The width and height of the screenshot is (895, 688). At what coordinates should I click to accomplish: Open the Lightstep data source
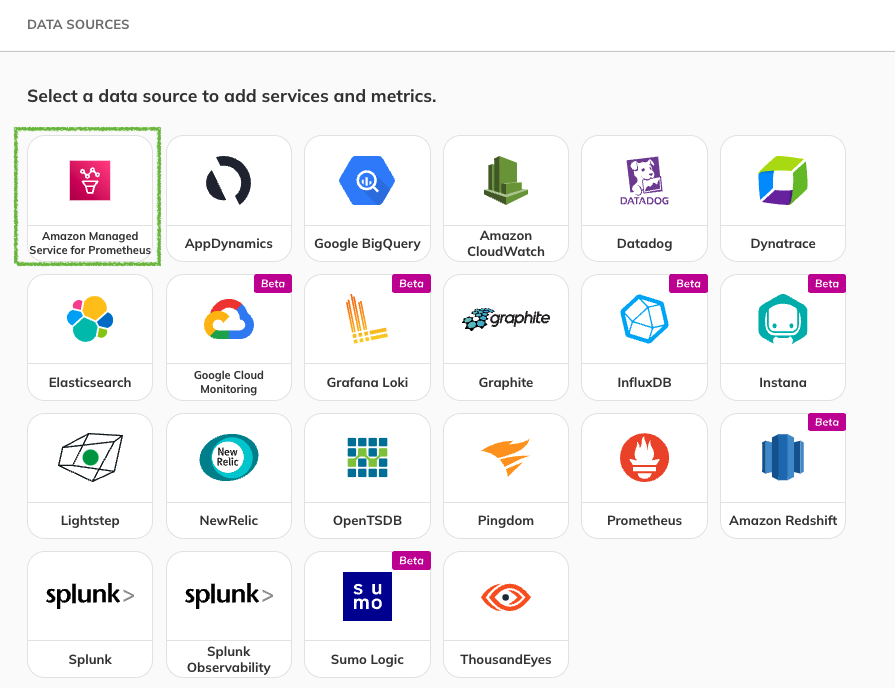coord(89,474)
